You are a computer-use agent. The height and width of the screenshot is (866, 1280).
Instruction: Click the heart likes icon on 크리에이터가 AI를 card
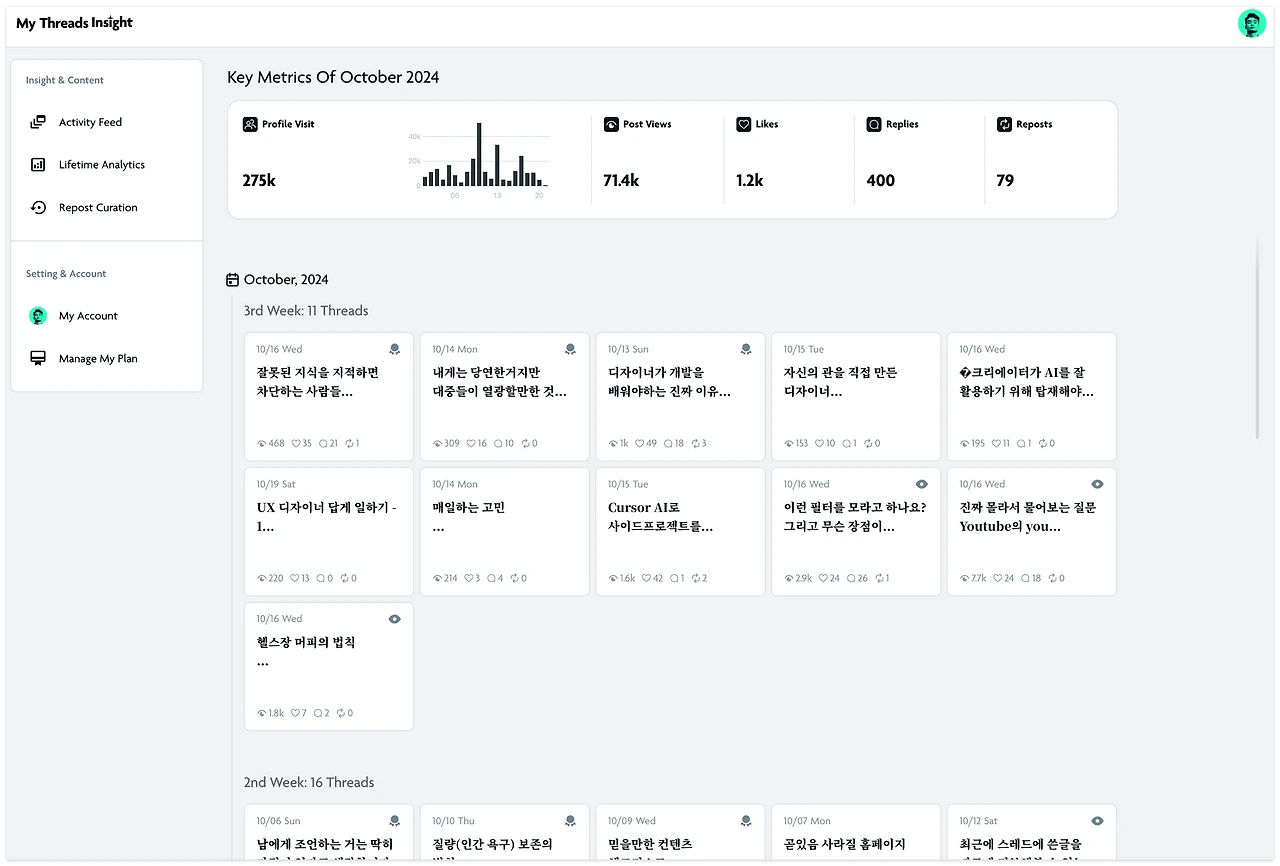995,443
